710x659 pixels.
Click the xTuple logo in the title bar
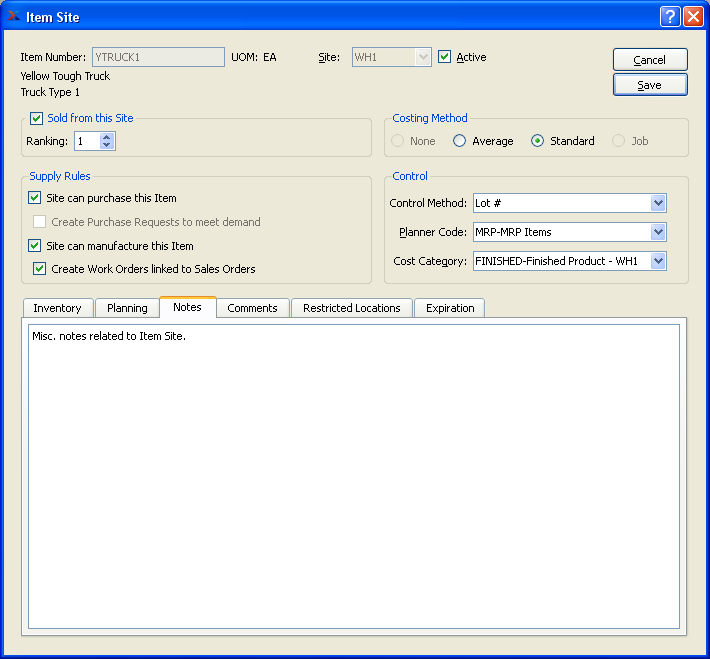click(14, 16)
